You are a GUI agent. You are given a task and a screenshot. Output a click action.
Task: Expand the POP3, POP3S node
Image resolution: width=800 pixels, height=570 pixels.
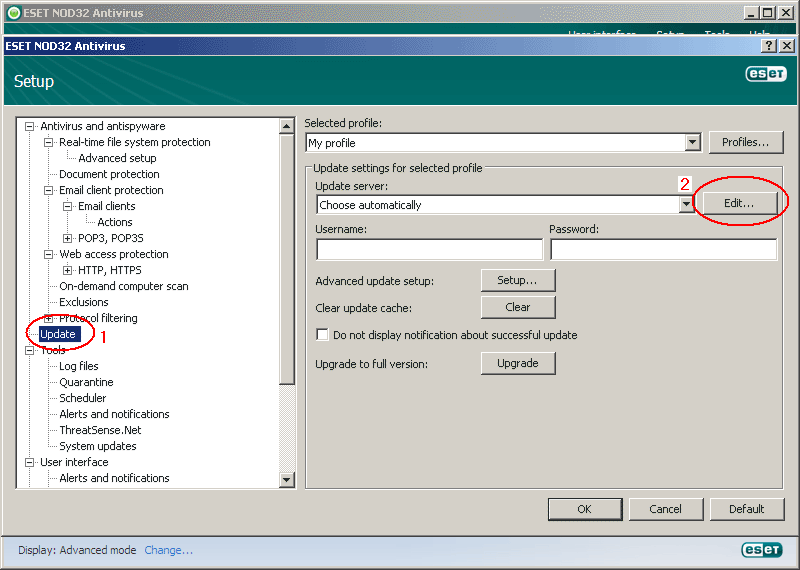[x=67, y=238]
